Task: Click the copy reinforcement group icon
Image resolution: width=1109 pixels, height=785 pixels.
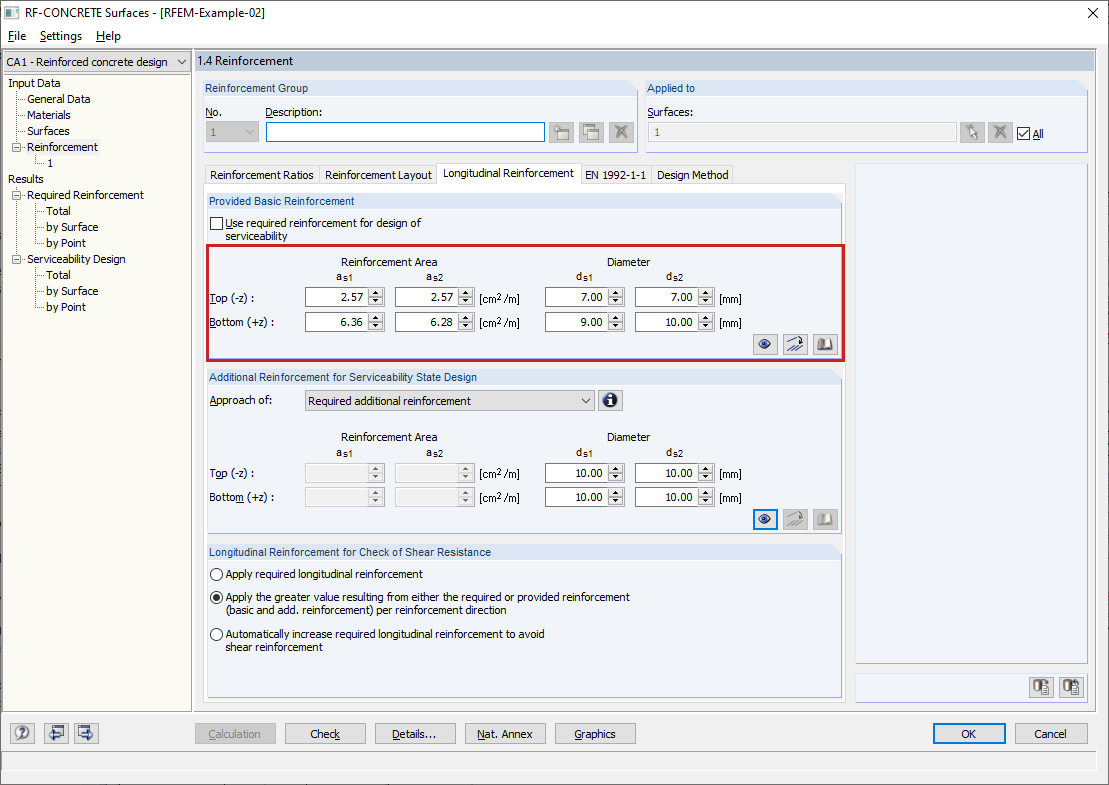Action: click(591, 132)
